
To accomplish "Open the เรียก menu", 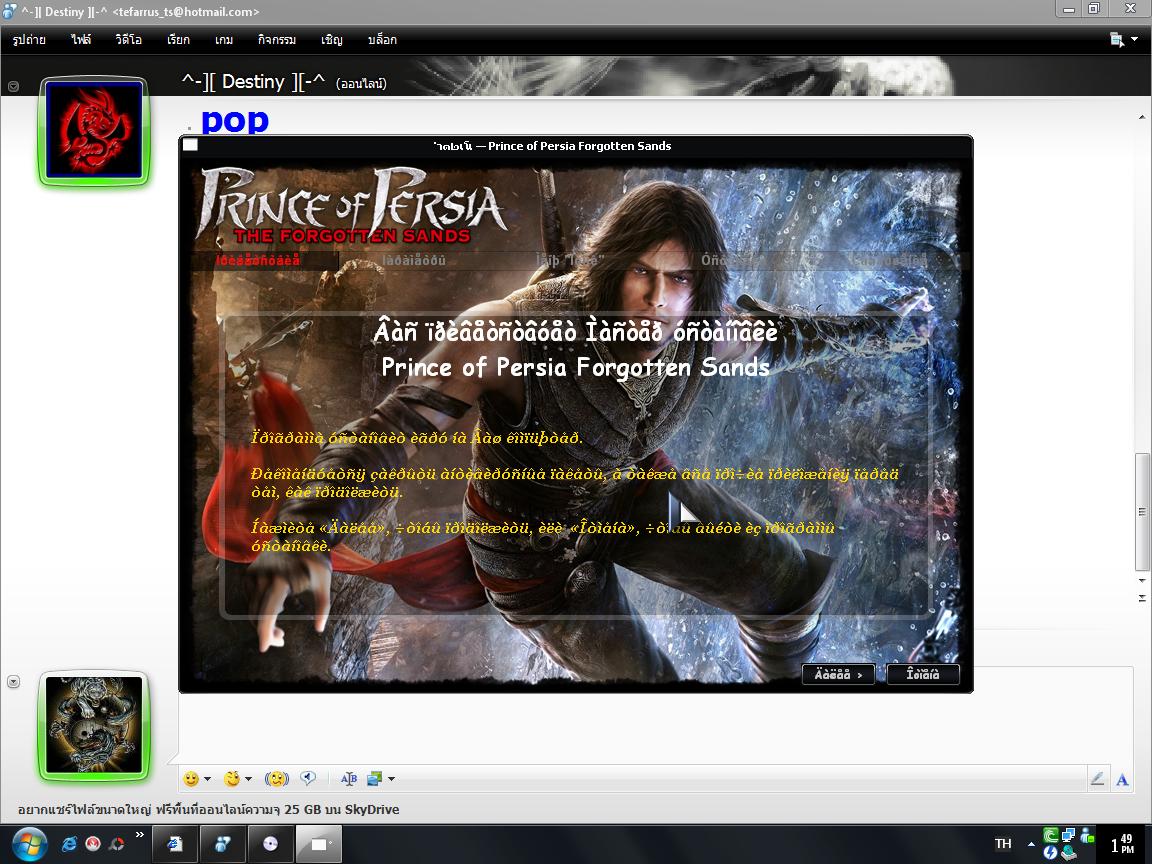I will 178,40.
